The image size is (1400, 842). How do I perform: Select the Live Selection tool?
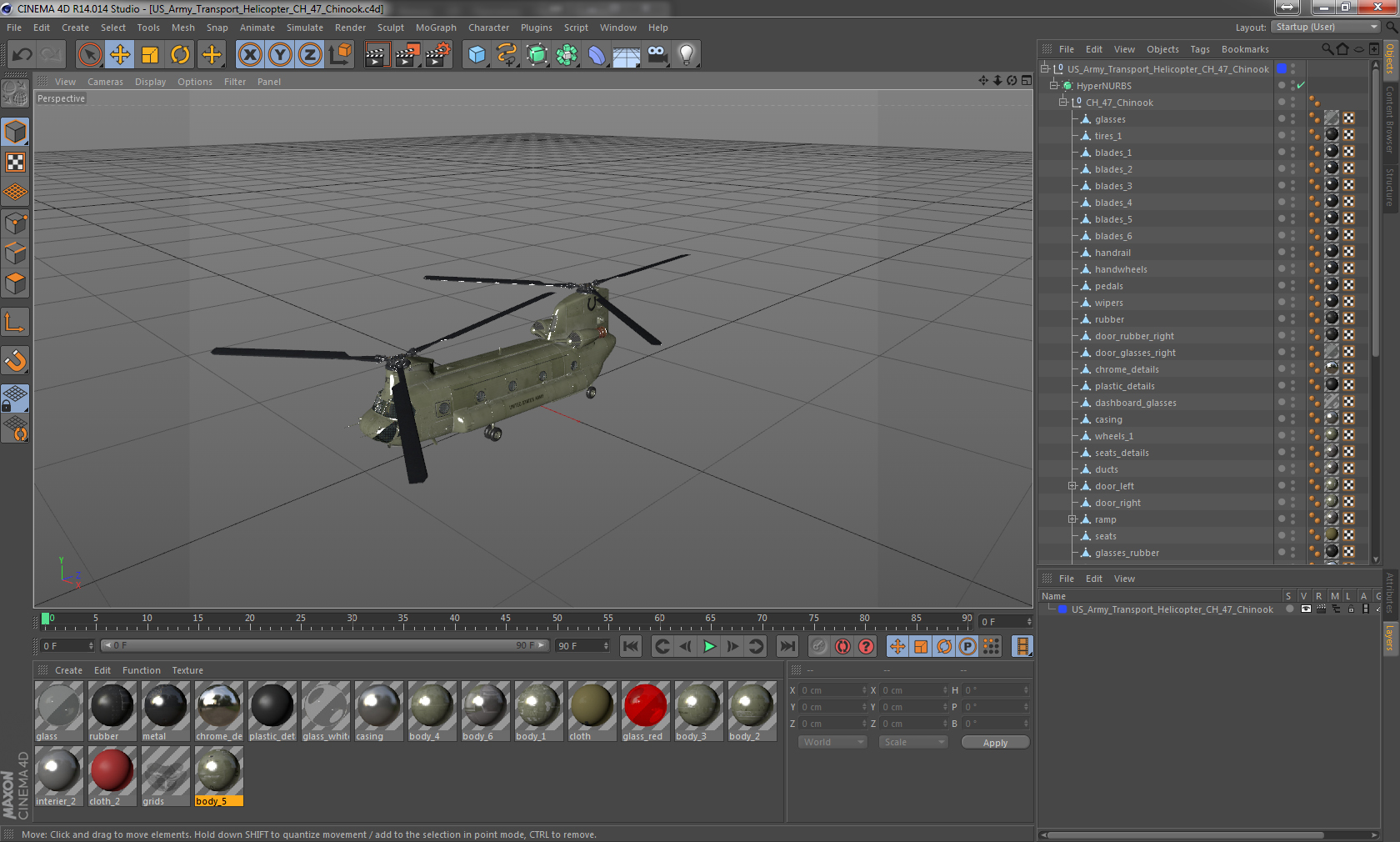tap(89, 55)
